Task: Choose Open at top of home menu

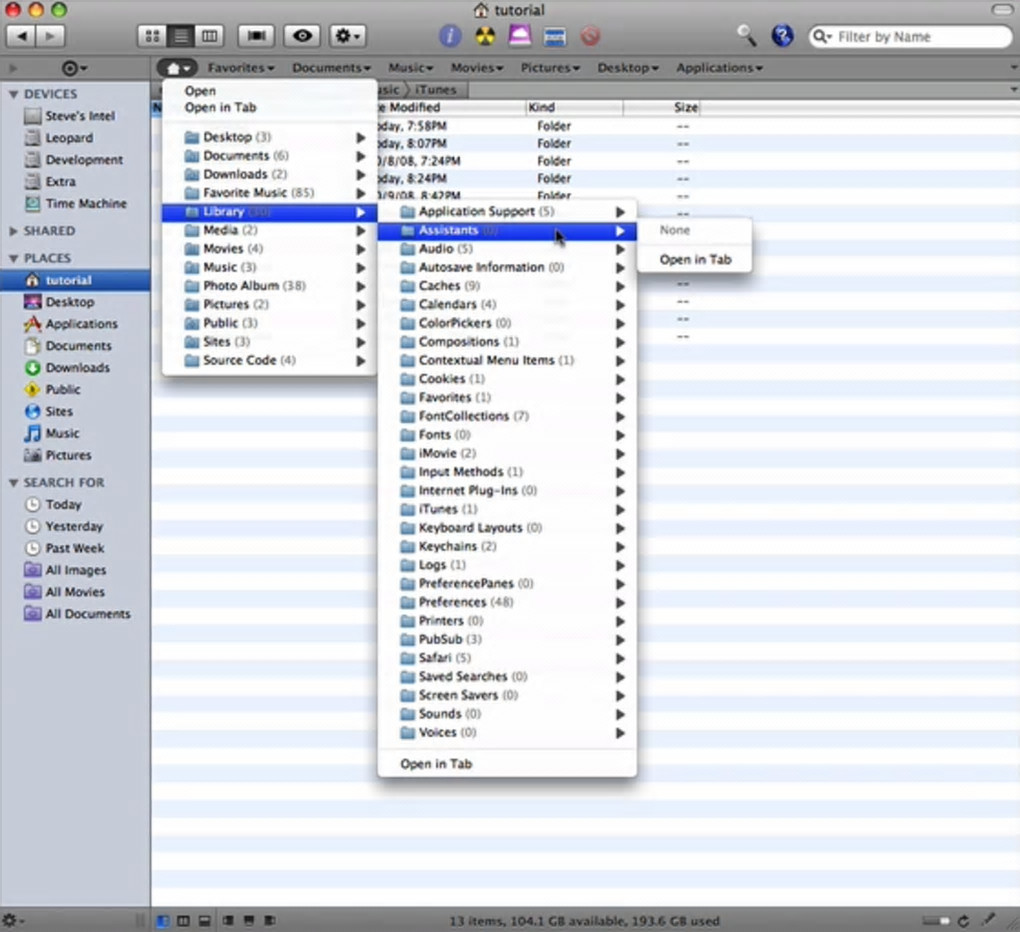Action: (269, 91)
